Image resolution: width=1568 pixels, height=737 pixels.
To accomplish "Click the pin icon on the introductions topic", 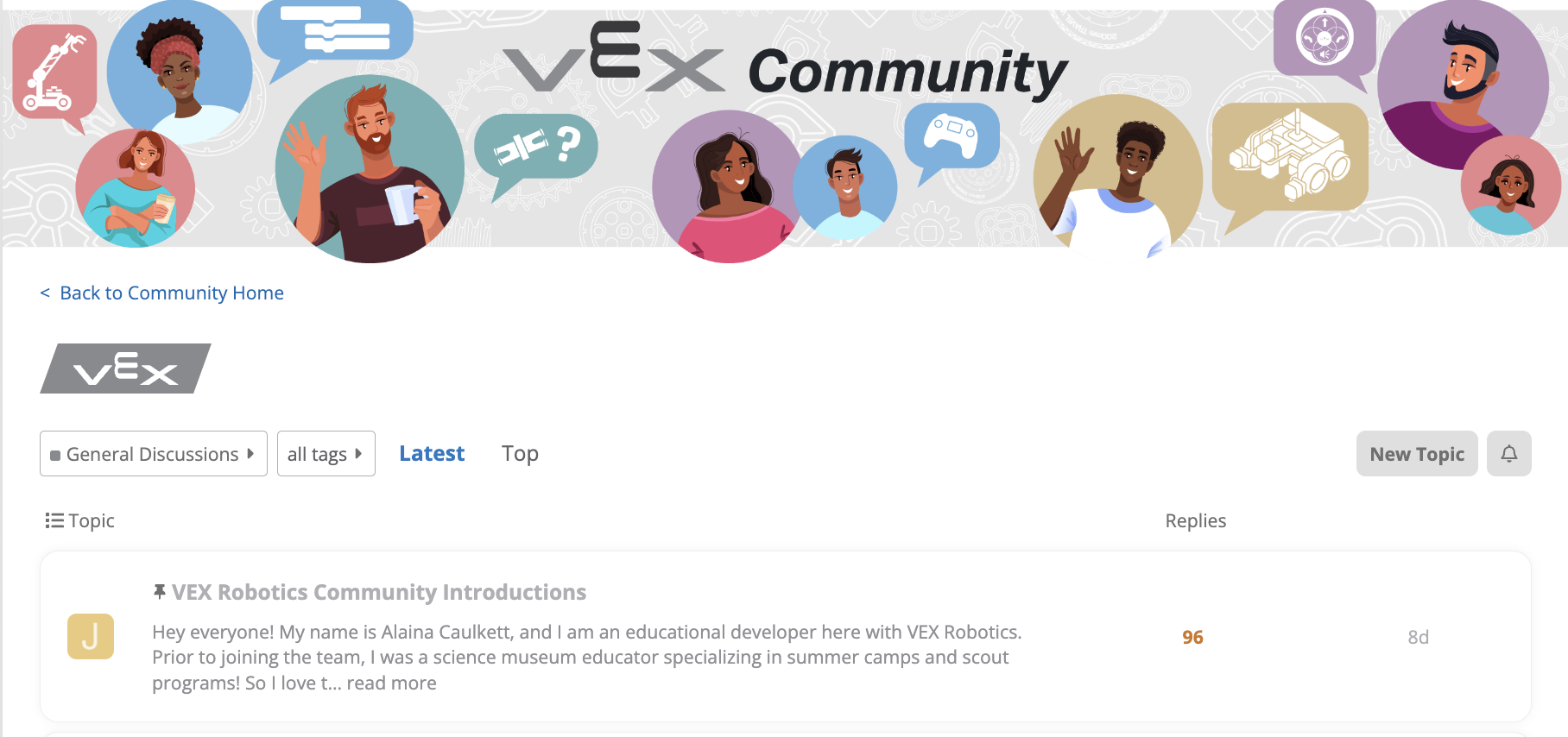I will click(158, 591).
